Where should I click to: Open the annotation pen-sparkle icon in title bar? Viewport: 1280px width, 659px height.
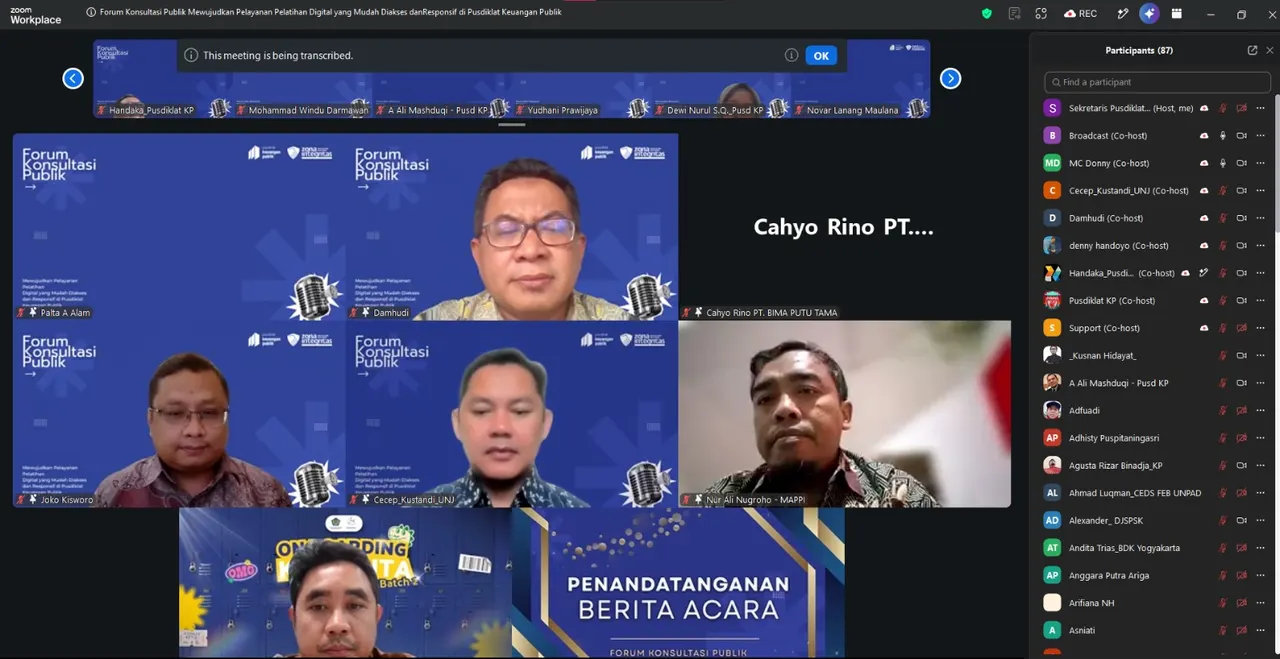tap(1123, 13)
